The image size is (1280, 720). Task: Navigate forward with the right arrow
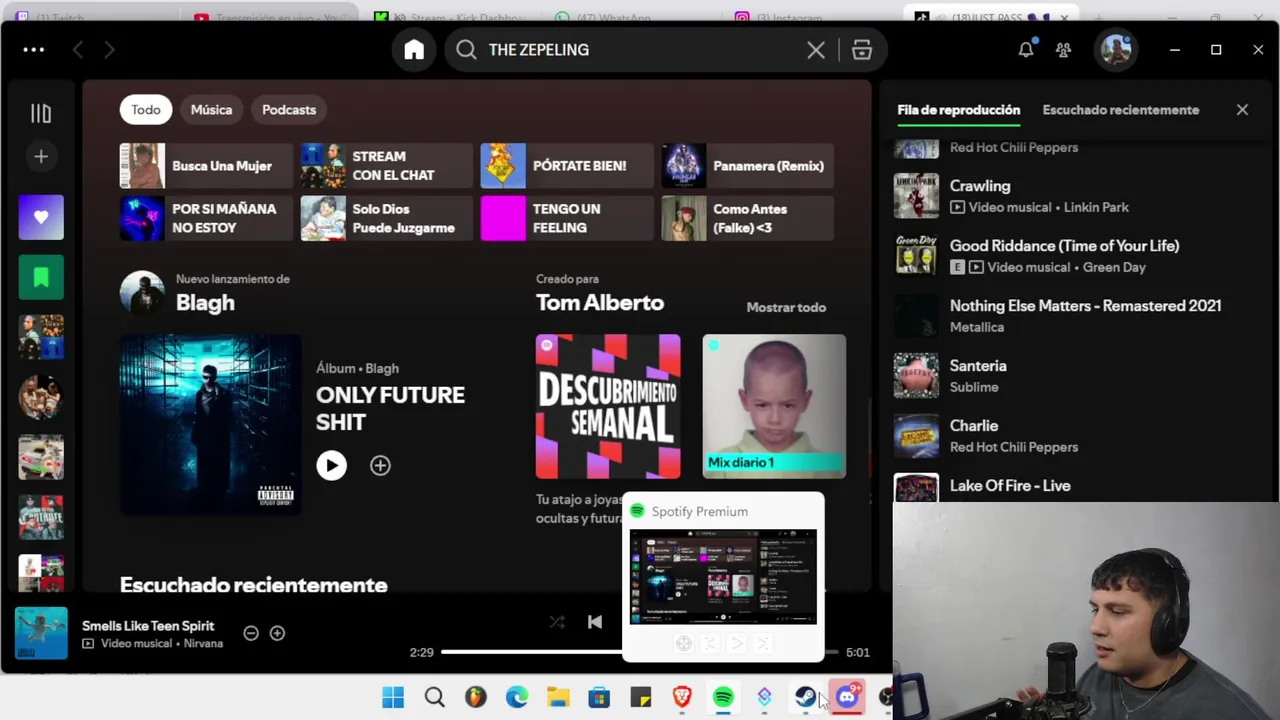110,50
